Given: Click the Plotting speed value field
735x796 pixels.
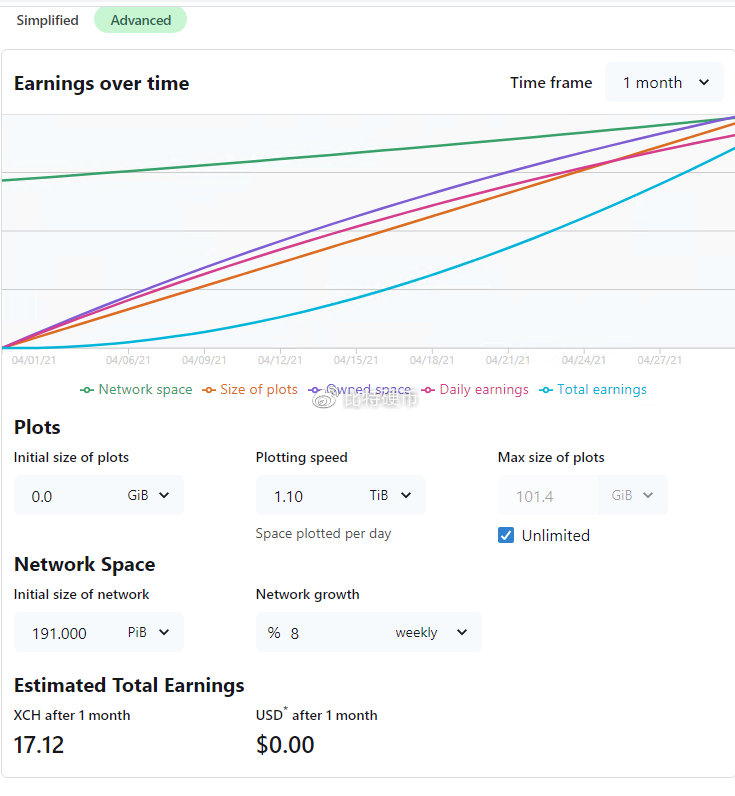Looking at the screenshot, I should coord(305,495).
